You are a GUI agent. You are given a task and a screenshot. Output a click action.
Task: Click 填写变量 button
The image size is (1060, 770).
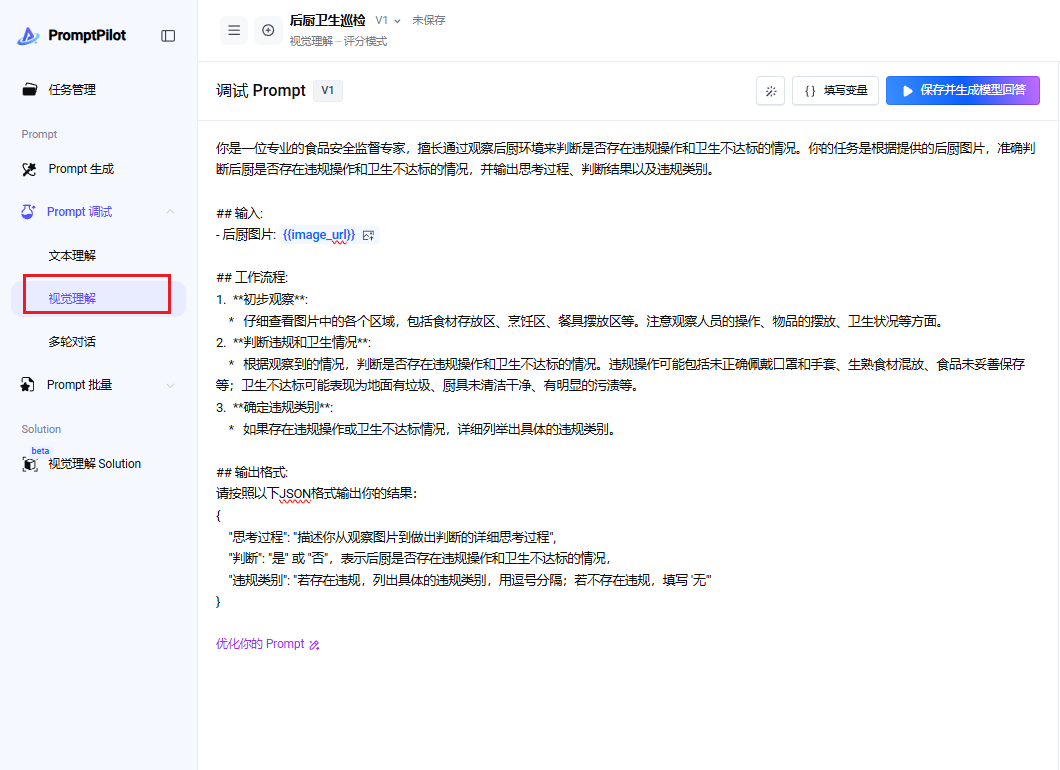click(x=836, y=91)
